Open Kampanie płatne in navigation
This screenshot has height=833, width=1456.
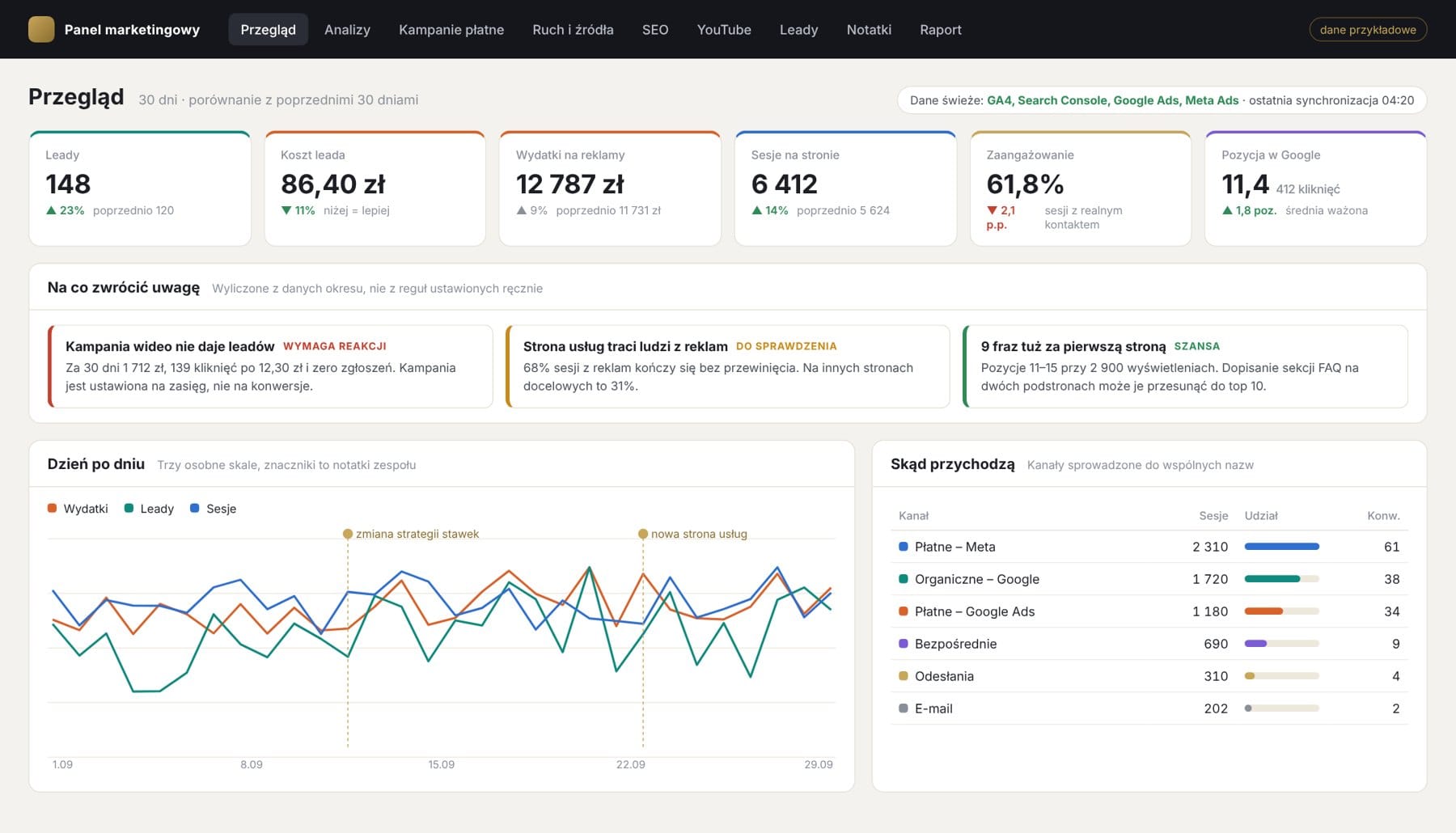click(x=451, y=29)
